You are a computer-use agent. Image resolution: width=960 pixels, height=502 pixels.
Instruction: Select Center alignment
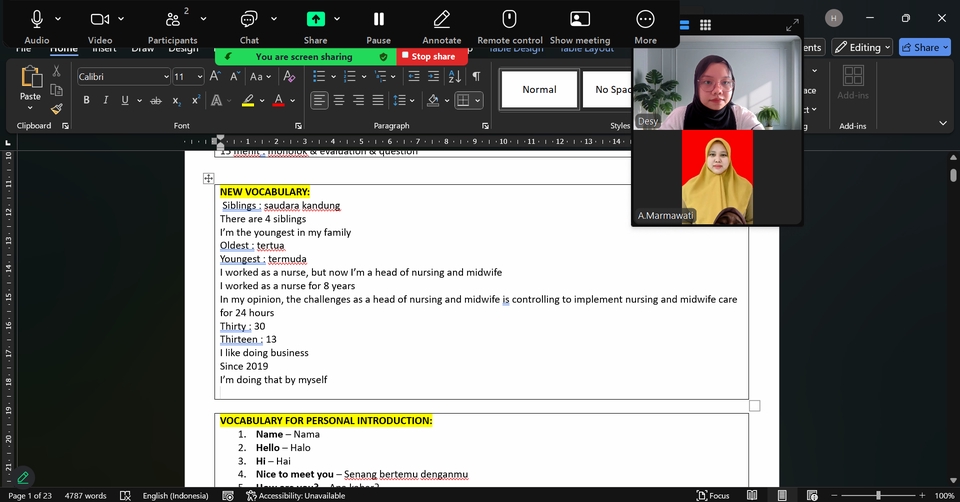tap(339, 100)
